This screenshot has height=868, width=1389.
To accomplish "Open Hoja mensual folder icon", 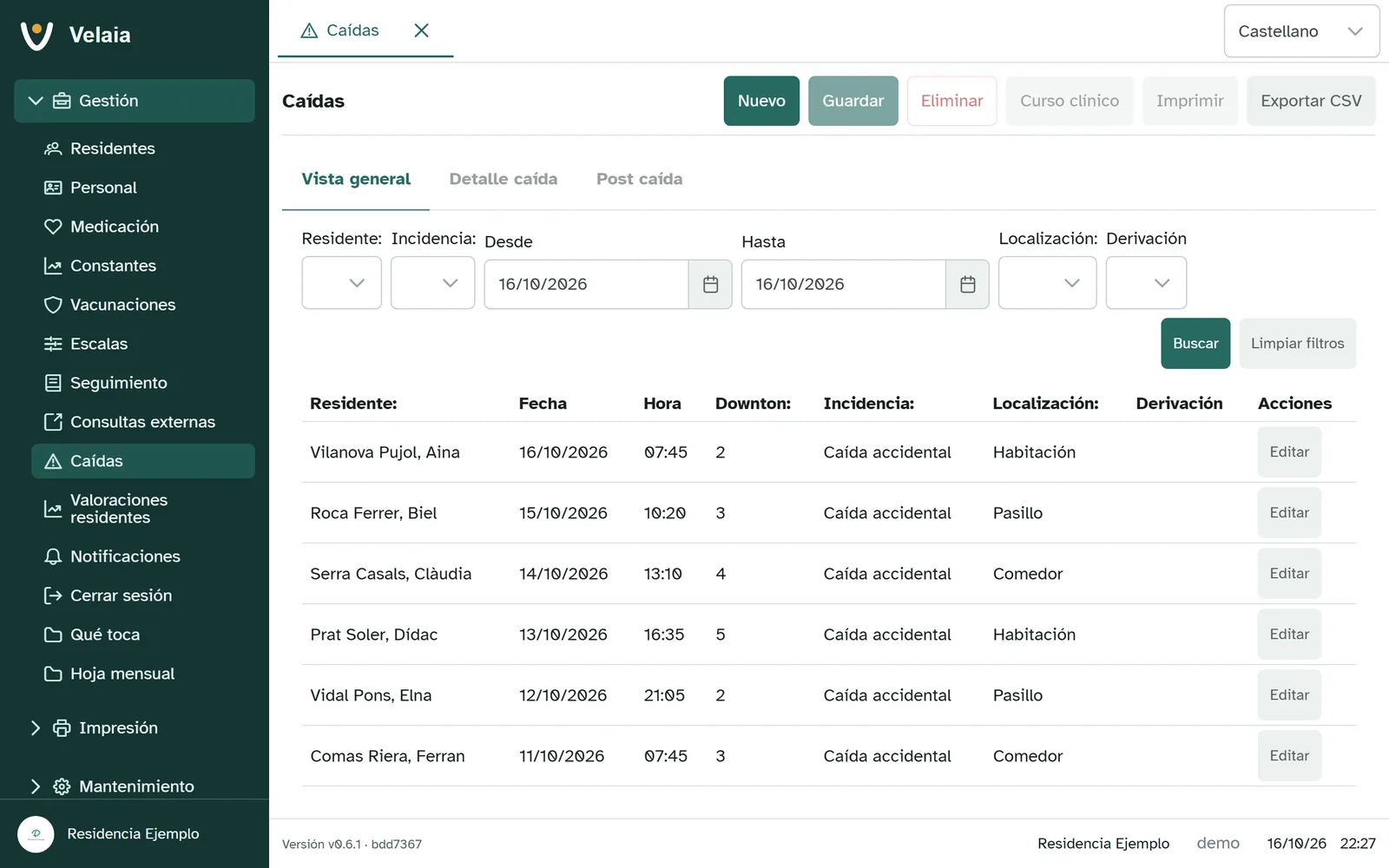I will point(53,674).
